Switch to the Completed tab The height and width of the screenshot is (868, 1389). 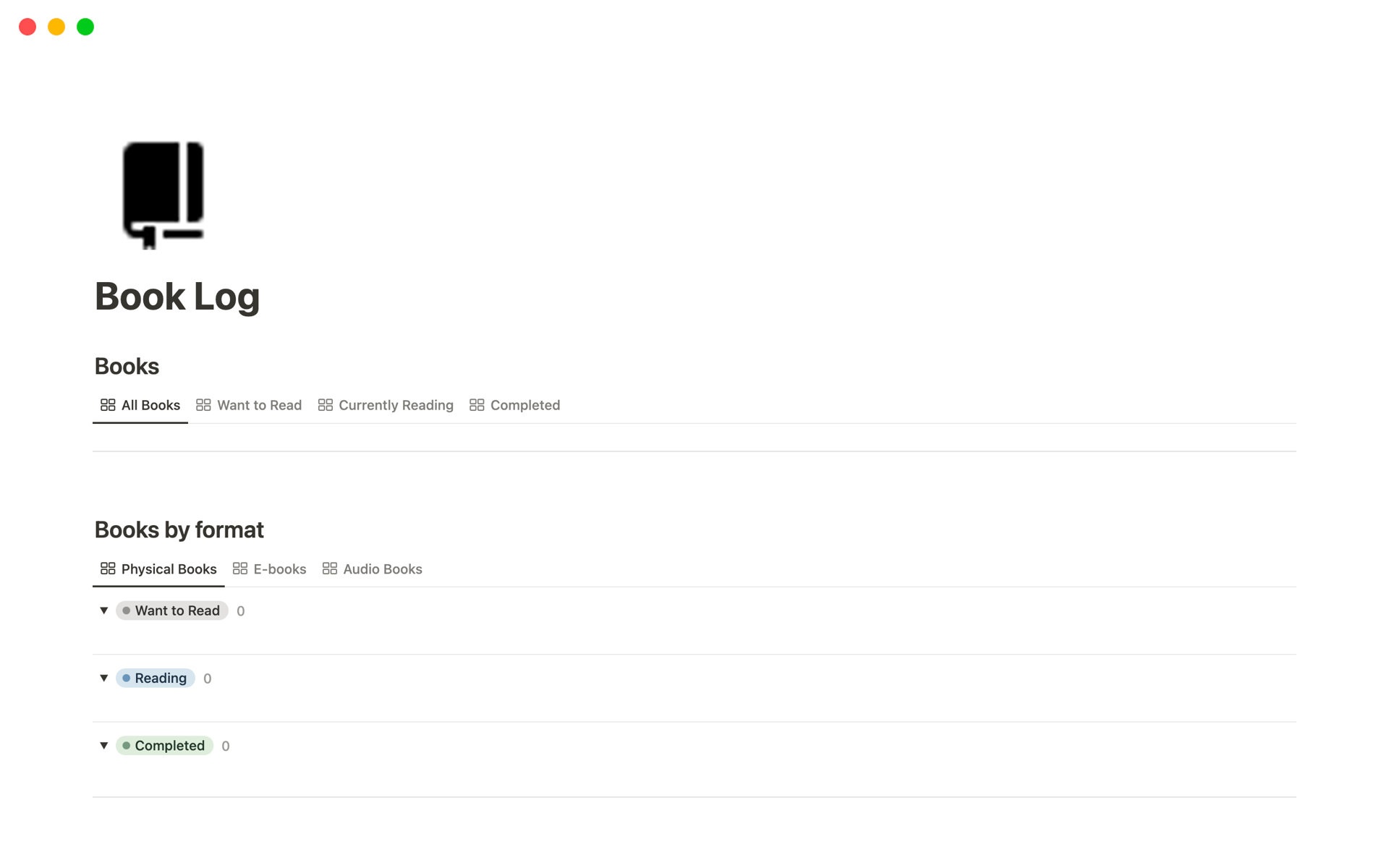pyautogui.click(x=524, y=405)
